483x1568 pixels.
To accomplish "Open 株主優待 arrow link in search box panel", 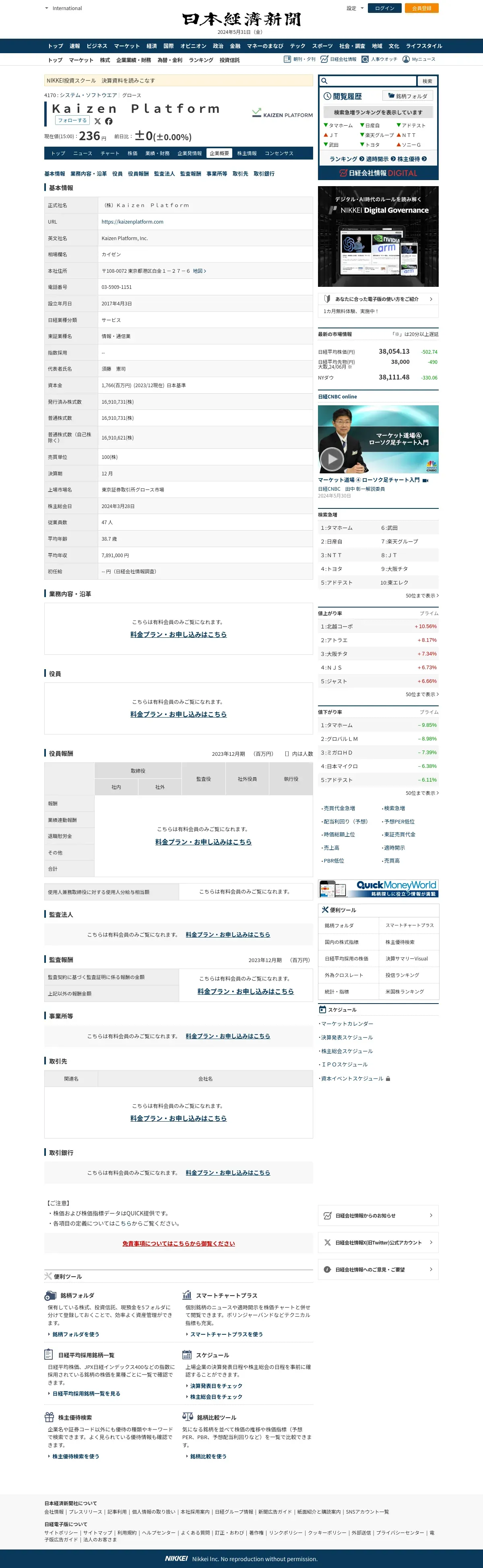I will 412,159.
